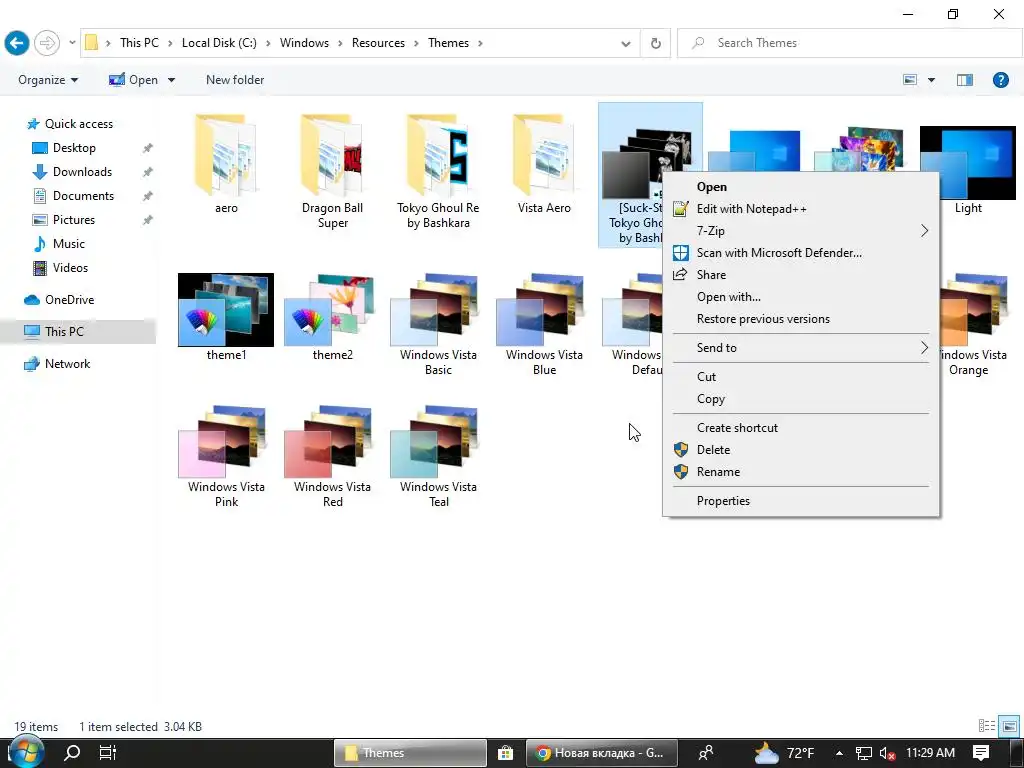Choose Rename in the context menu
The width and height of the screenshot is (1024, 768).
801,472
